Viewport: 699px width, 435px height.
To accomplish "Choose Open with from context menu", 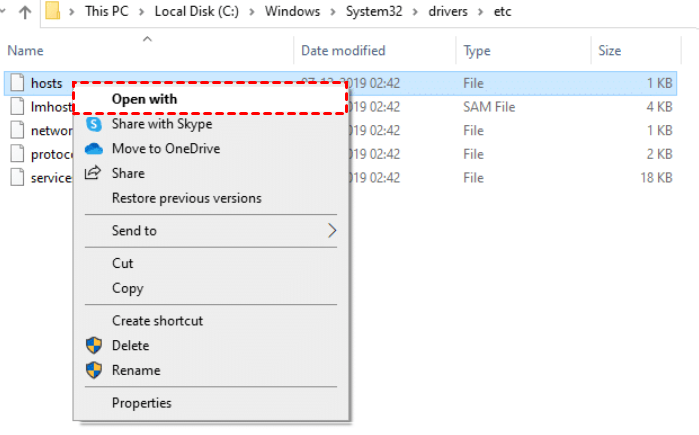I will pos(144,99).
